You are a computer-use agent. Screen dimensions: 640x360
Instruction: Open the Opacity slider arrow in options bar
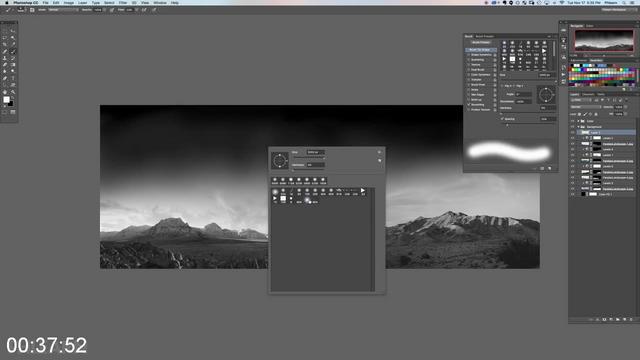pyautogui.click(x=104, y=10)
